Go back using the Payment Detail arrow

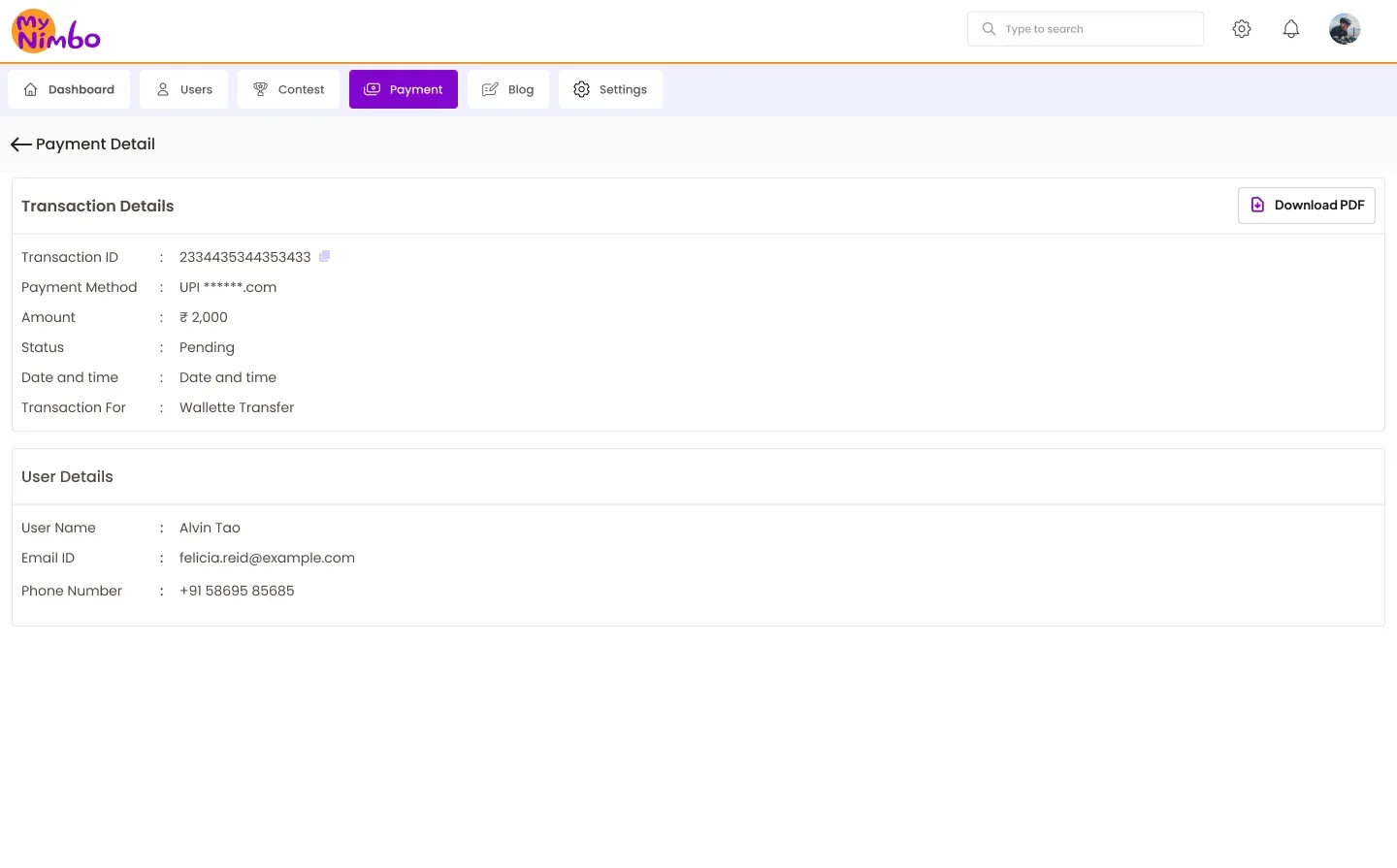(x=20, y=145)
